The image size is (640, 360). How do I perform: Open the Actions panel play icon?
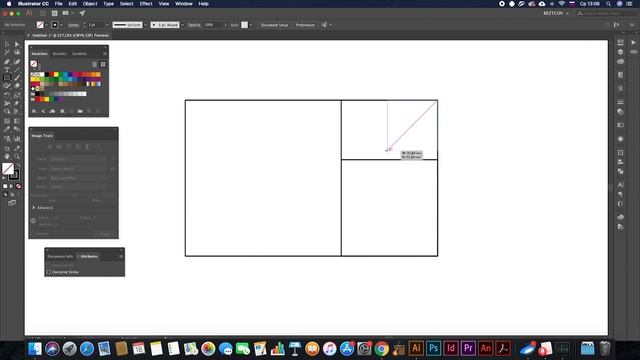[633, 42]
